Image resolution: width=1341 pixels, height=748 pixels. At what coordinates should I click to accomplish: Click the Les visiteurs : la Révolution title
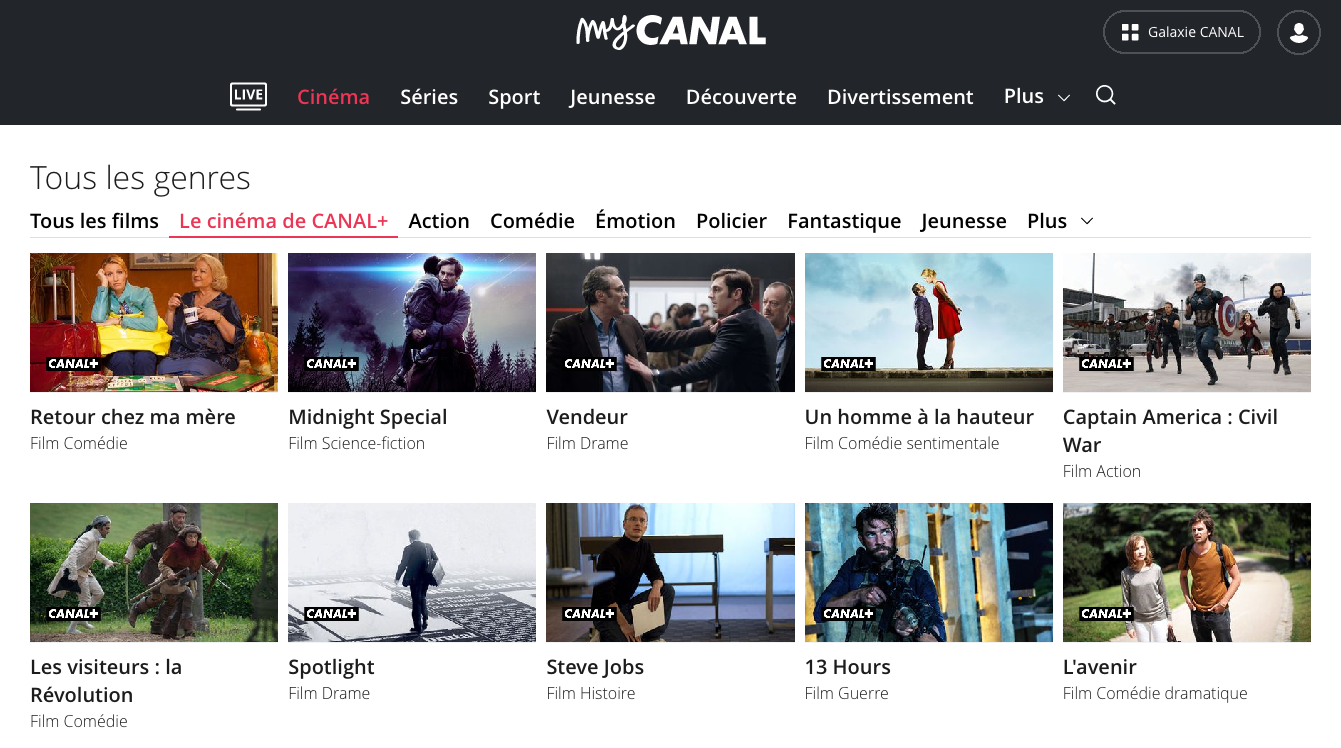tap(106, 681)
